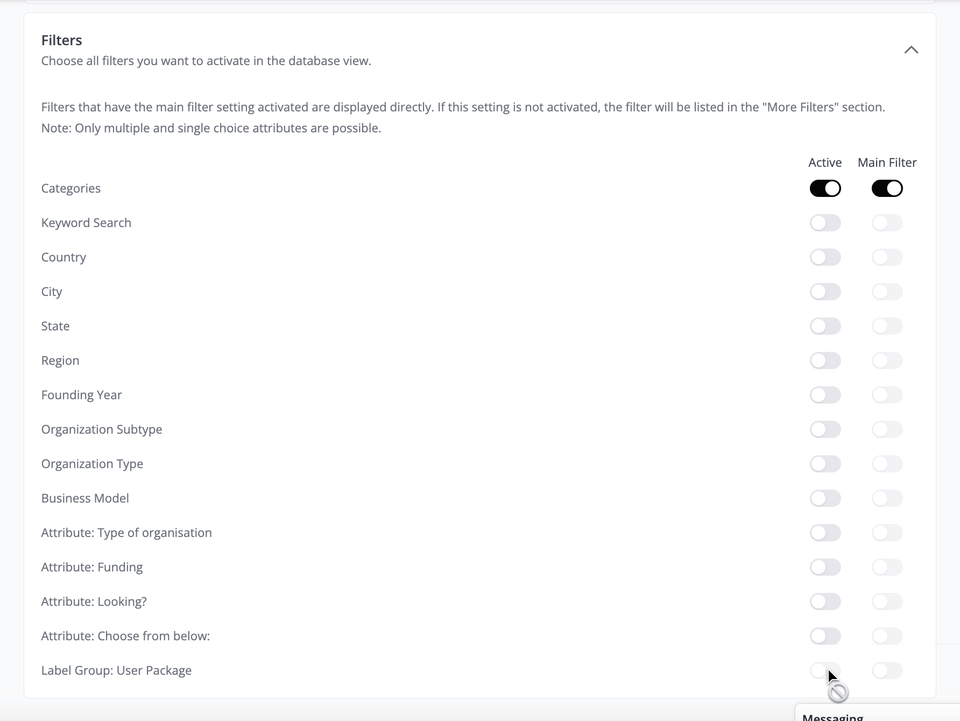Activate the Business Model filter toggle
The width and height of the screenshot is (960, 721).
coord(825,499)
